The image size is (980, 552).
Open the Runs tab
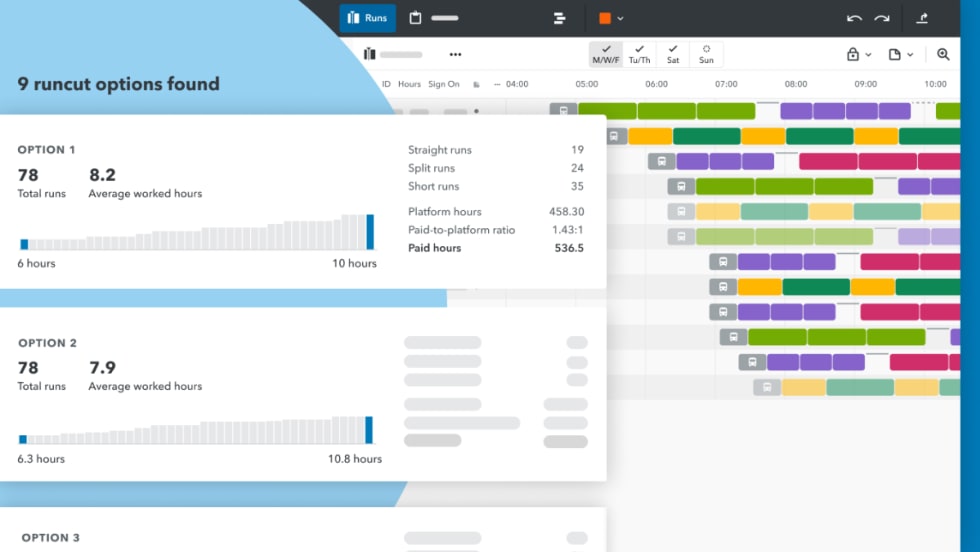[367, 18]
